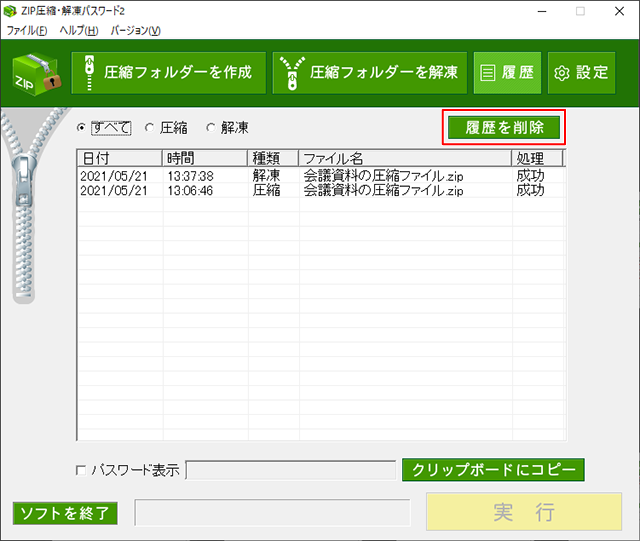Close the ZIP圧縮・解凍パスワード2 window

[619, 11]
